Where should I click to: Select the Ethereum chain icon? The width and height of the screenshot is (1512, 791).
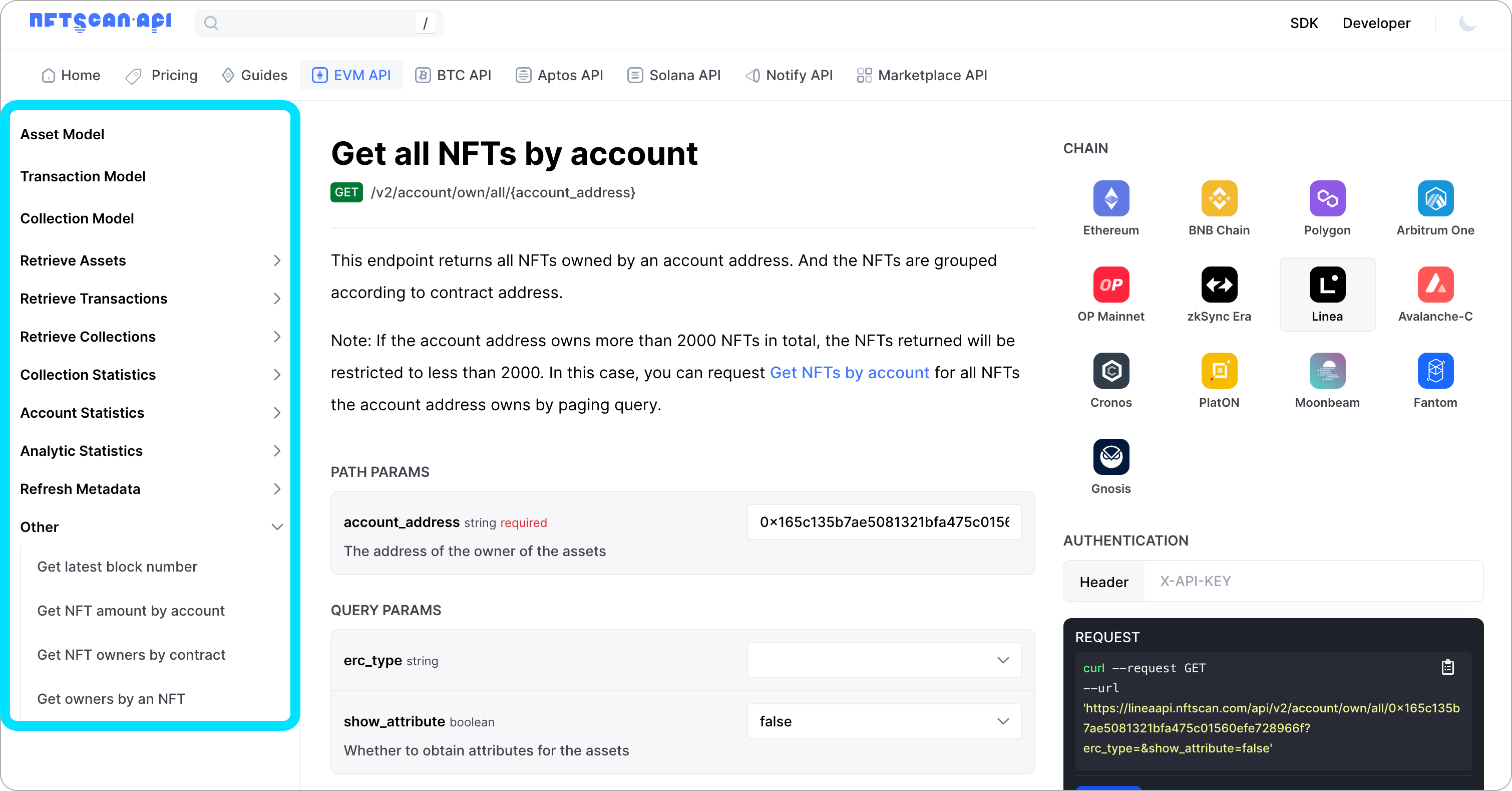(1110, 198)
